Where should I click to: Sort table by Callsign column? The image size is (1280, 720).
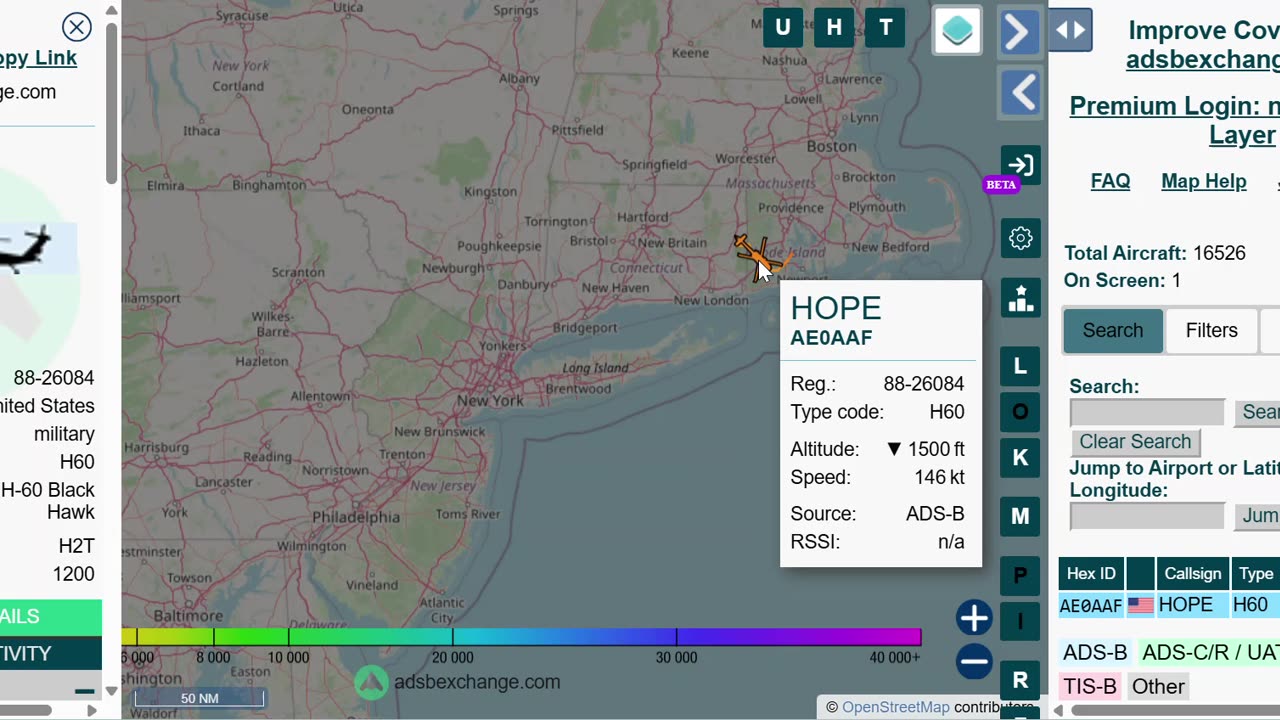[1192, 574]
